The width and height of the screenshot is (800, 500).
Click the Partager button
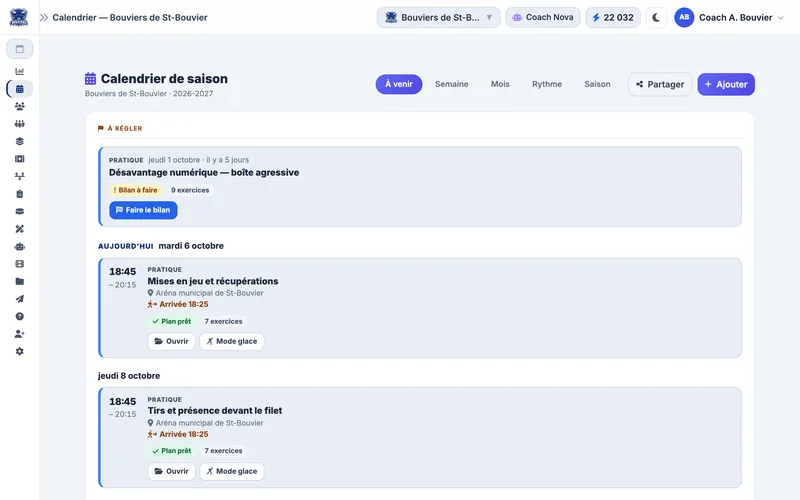(x=660, y=84)
